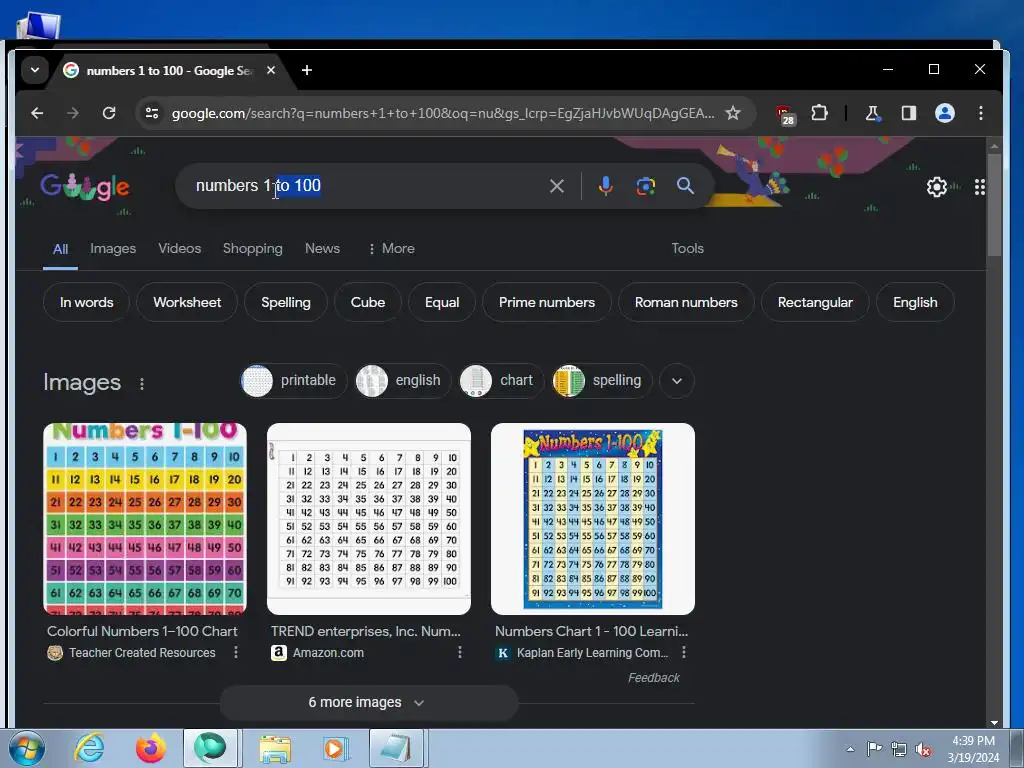The image size is (1024, 768).
Task: Open the Google apps grid
Action: (980, 187)
